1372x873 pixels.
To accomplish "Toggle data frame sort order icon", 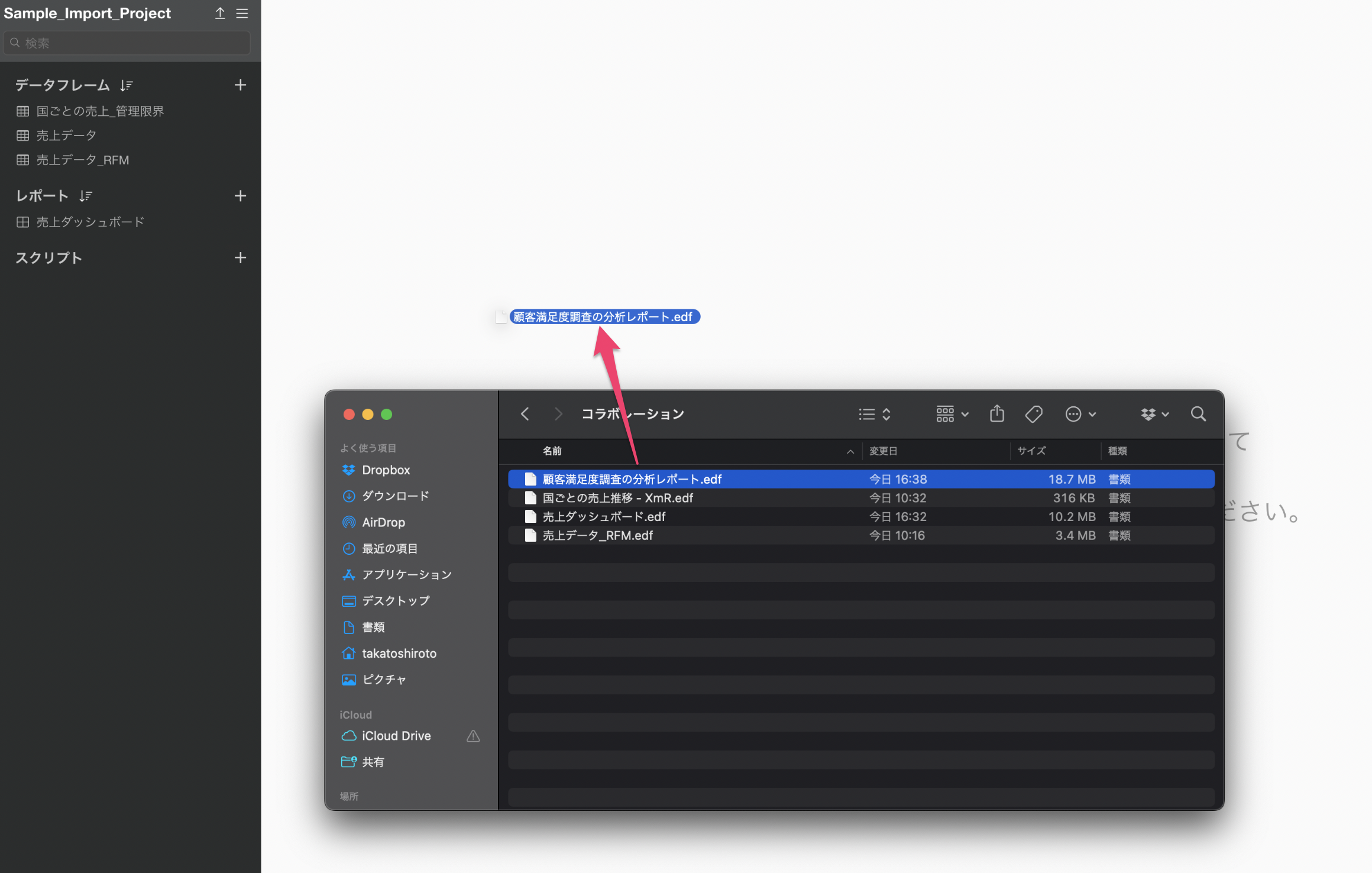I will point(127,86).
